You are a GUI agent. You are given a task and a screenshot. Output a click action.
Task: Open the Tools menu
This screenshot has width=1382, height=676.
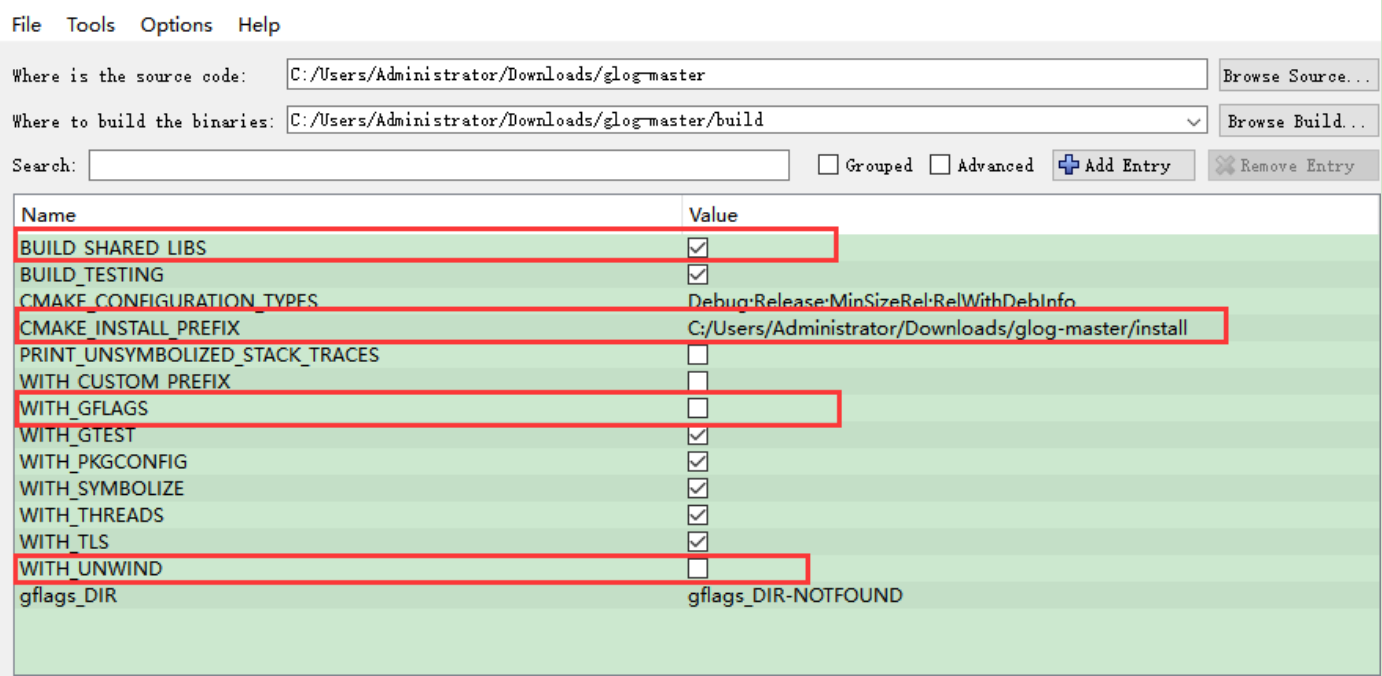point(90,24)
